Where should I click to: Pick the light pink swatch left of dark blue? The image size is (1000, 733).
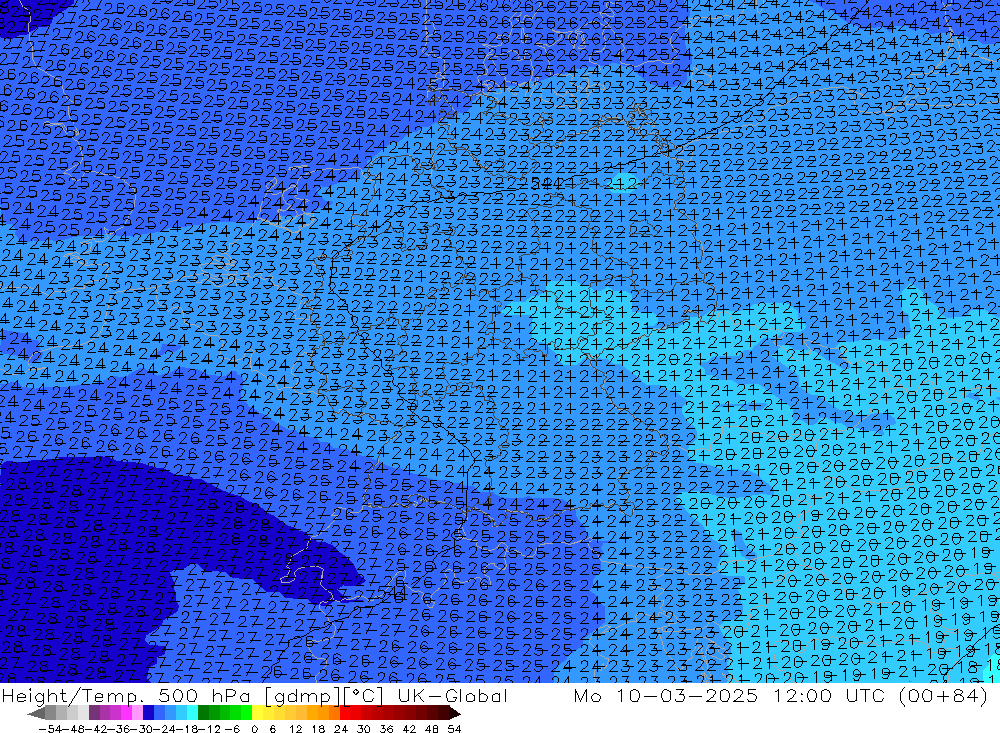137,713
